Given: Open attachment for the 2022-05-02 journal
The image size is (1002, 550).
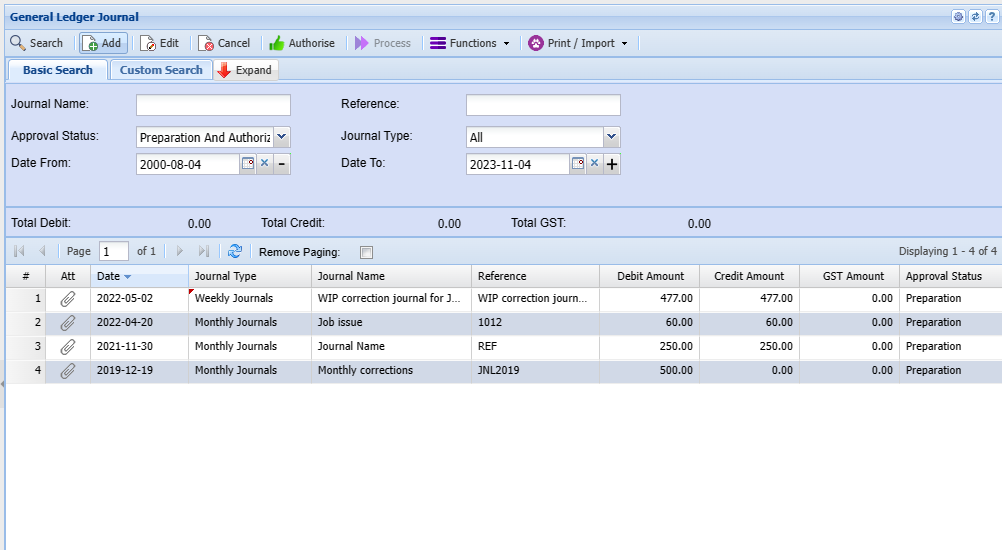Looking at the screenshot, I should click(x=68, y=298).
